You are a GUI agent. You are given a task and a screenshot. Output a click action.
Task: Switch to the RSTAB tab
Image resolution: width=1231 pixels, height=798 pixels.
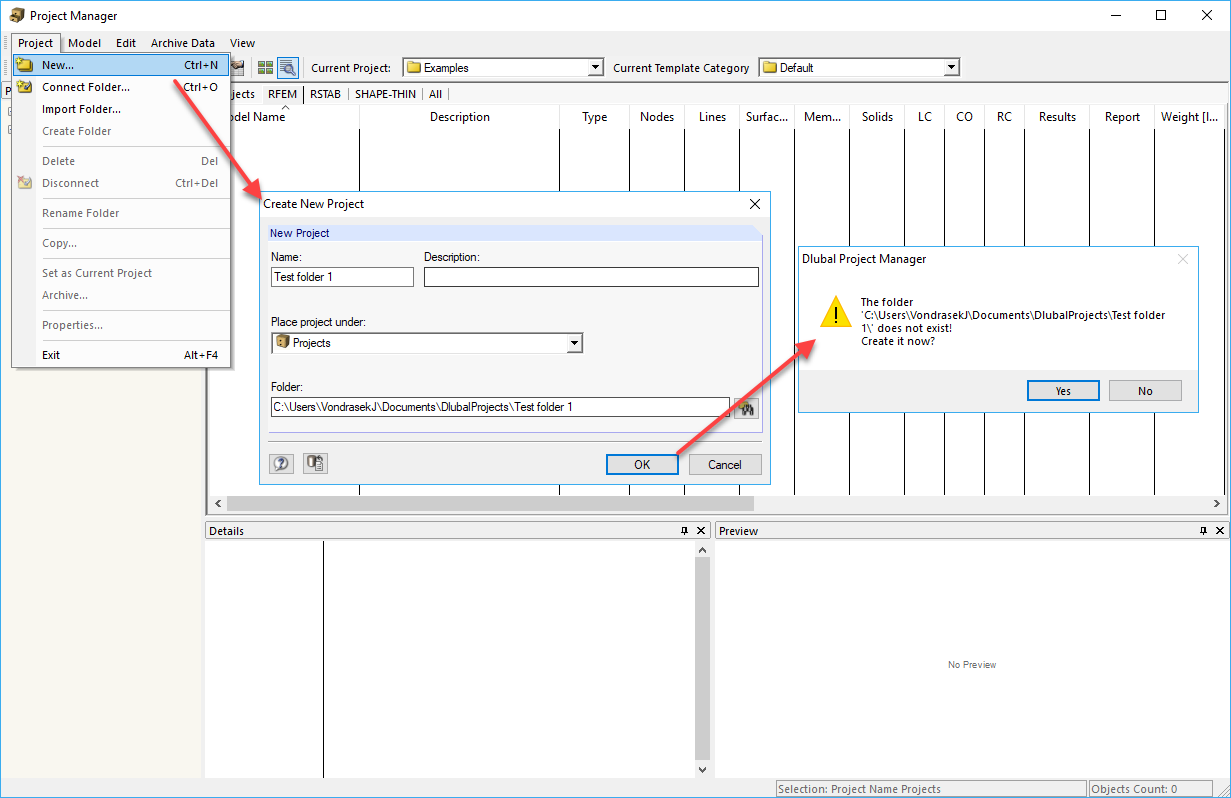325,94
